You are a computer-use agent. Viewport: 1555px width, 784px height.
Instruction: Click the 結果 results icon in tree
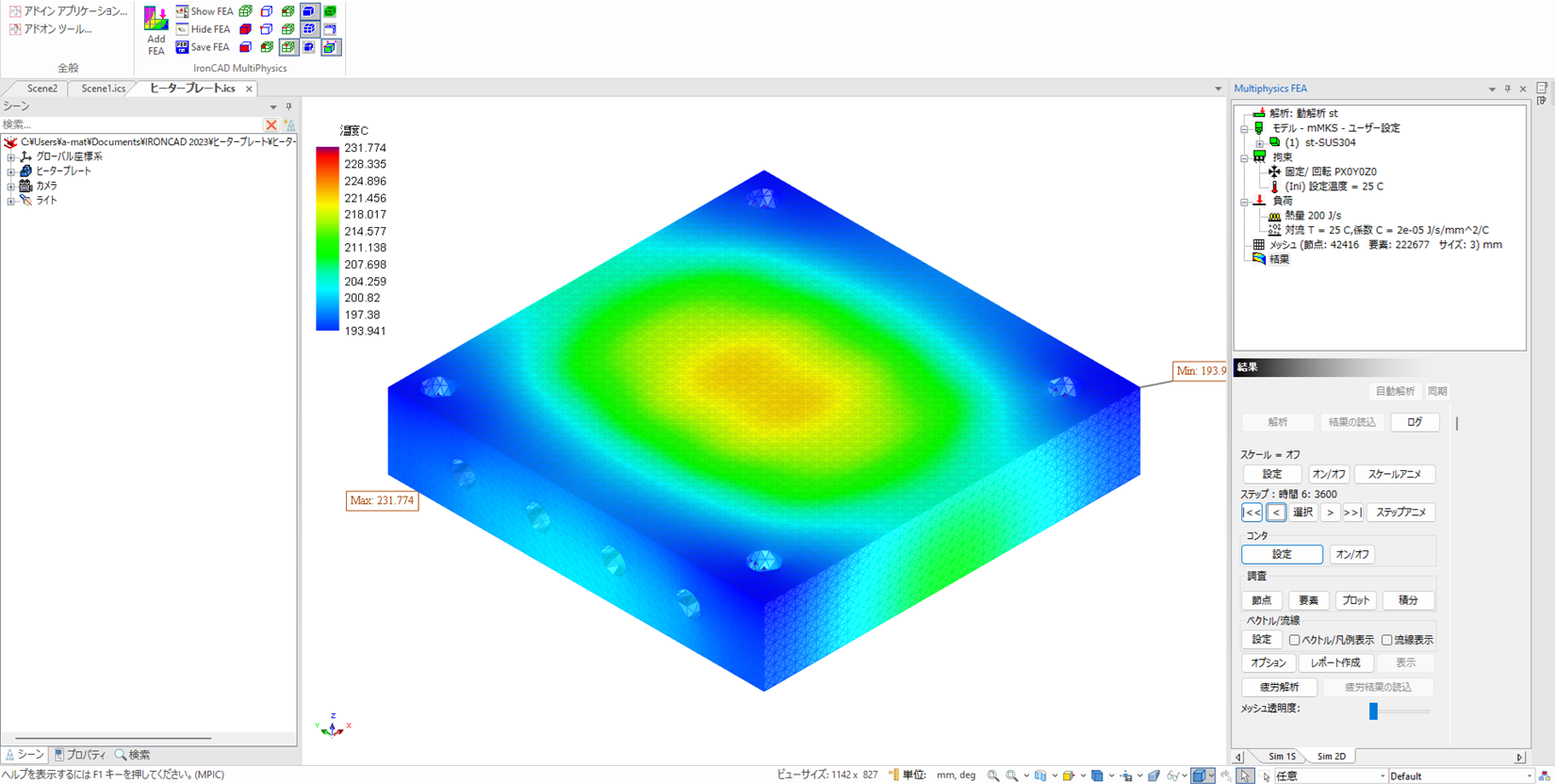pos(1259,259)
